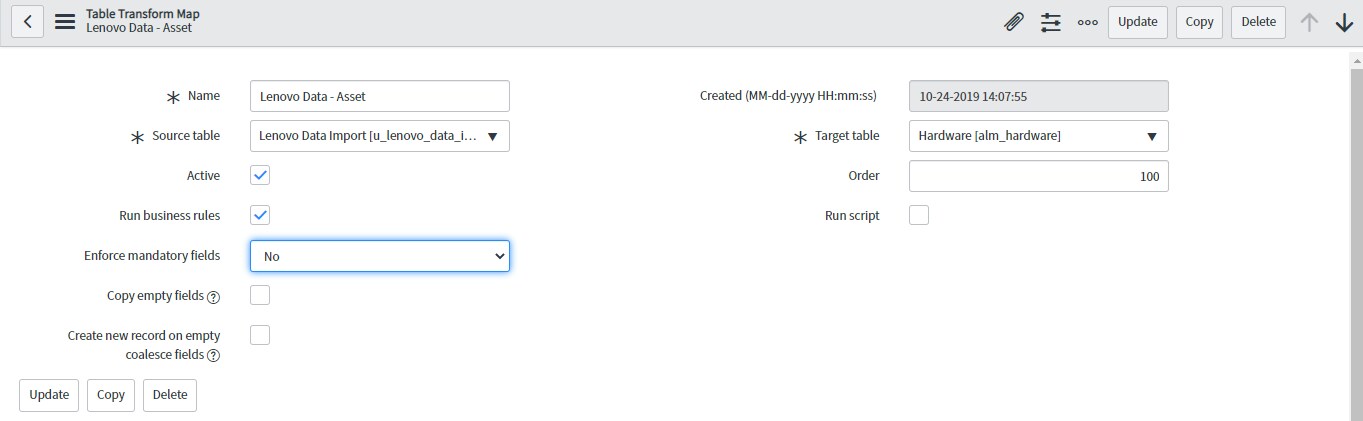1363x421 pixels.
Task: Open the Source table dropdown
Action: pyautogui.click(x=380, y=136)
